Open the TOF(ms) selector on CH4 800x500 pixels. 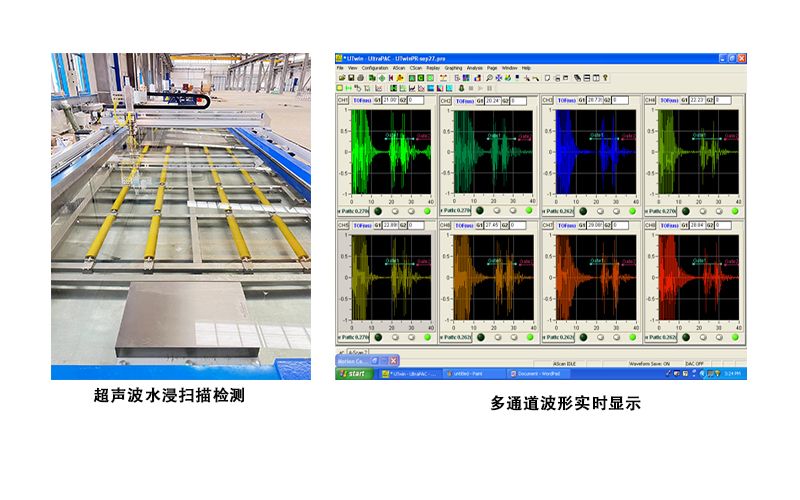pyautogui.click(x=671, y=100)
